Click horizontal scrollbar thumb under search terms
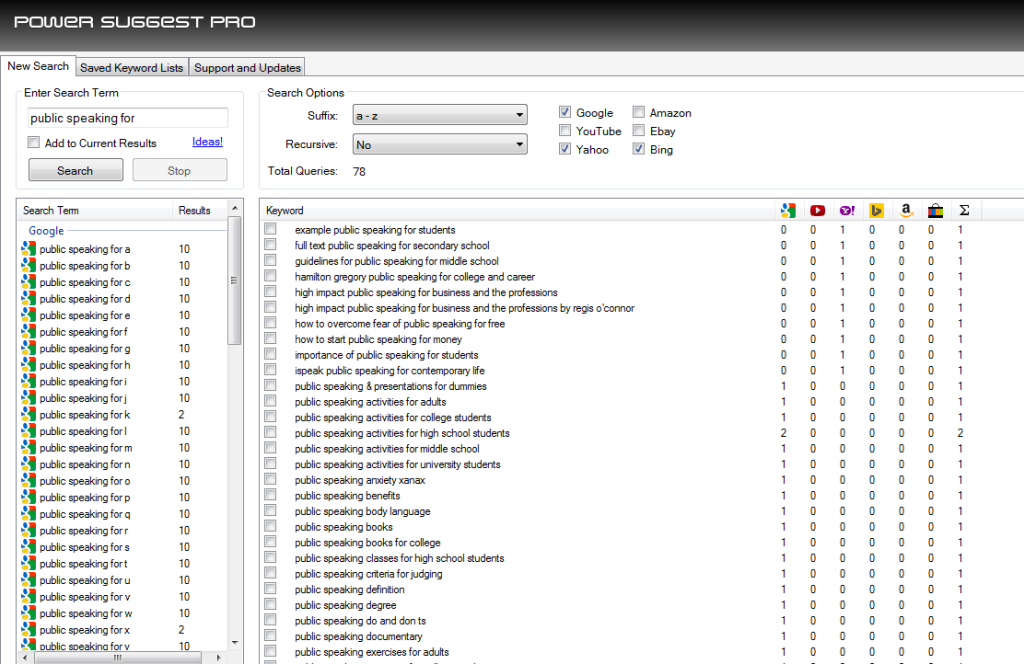Image resolution: width=1024 pixels, height=664 pixels. click(x=117, y=657)
